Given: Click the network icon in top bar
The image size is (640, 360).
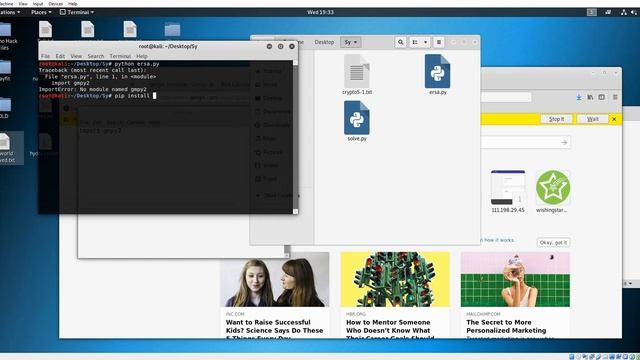Looking at the screenshot, I should (623, 12).
